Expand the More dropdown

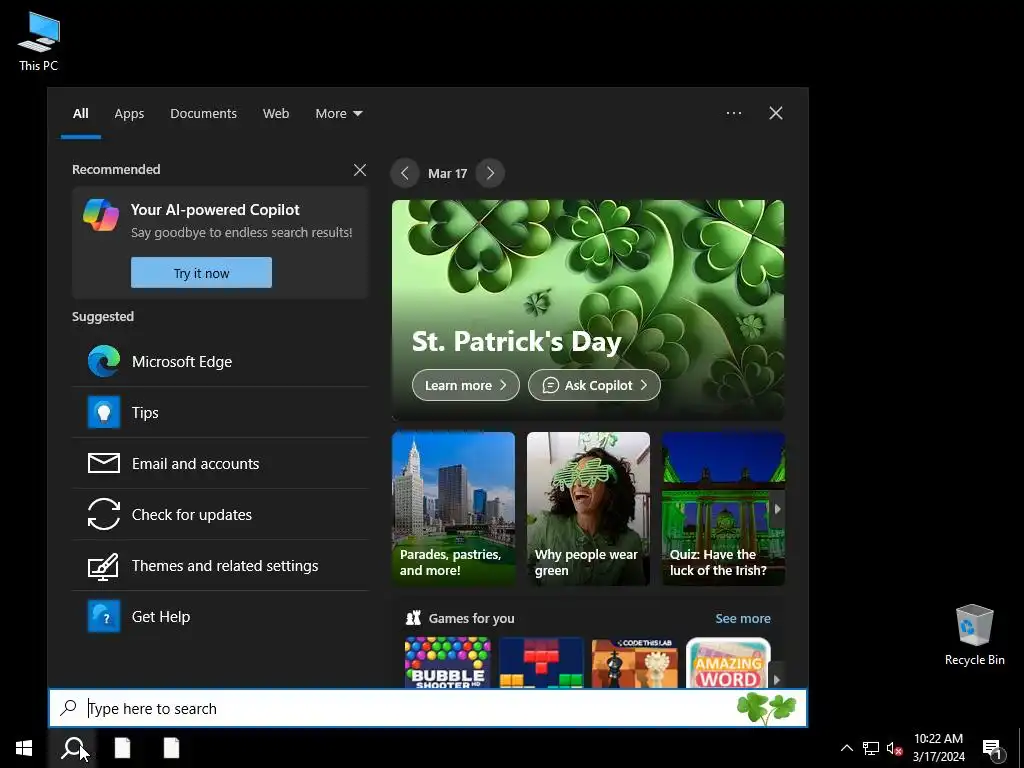[339, 114]
